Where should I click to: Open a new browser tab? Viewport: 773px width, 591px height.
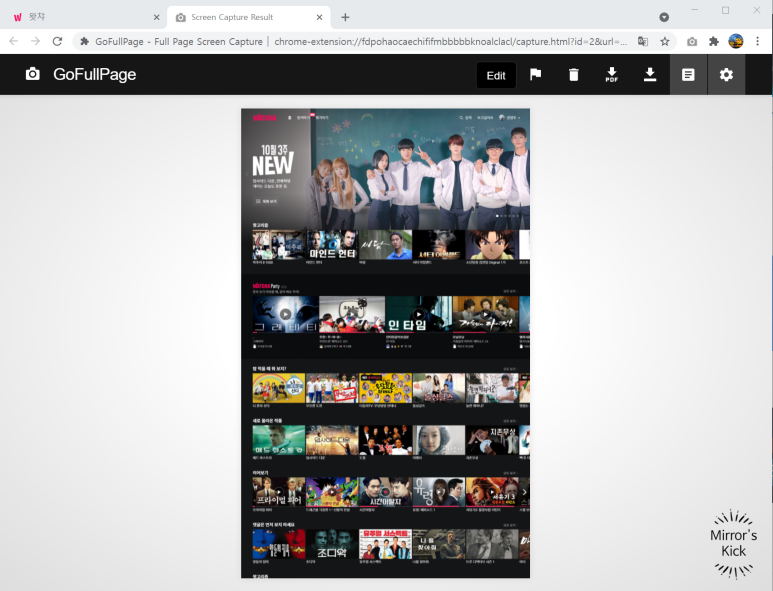(x=345, y=17)
